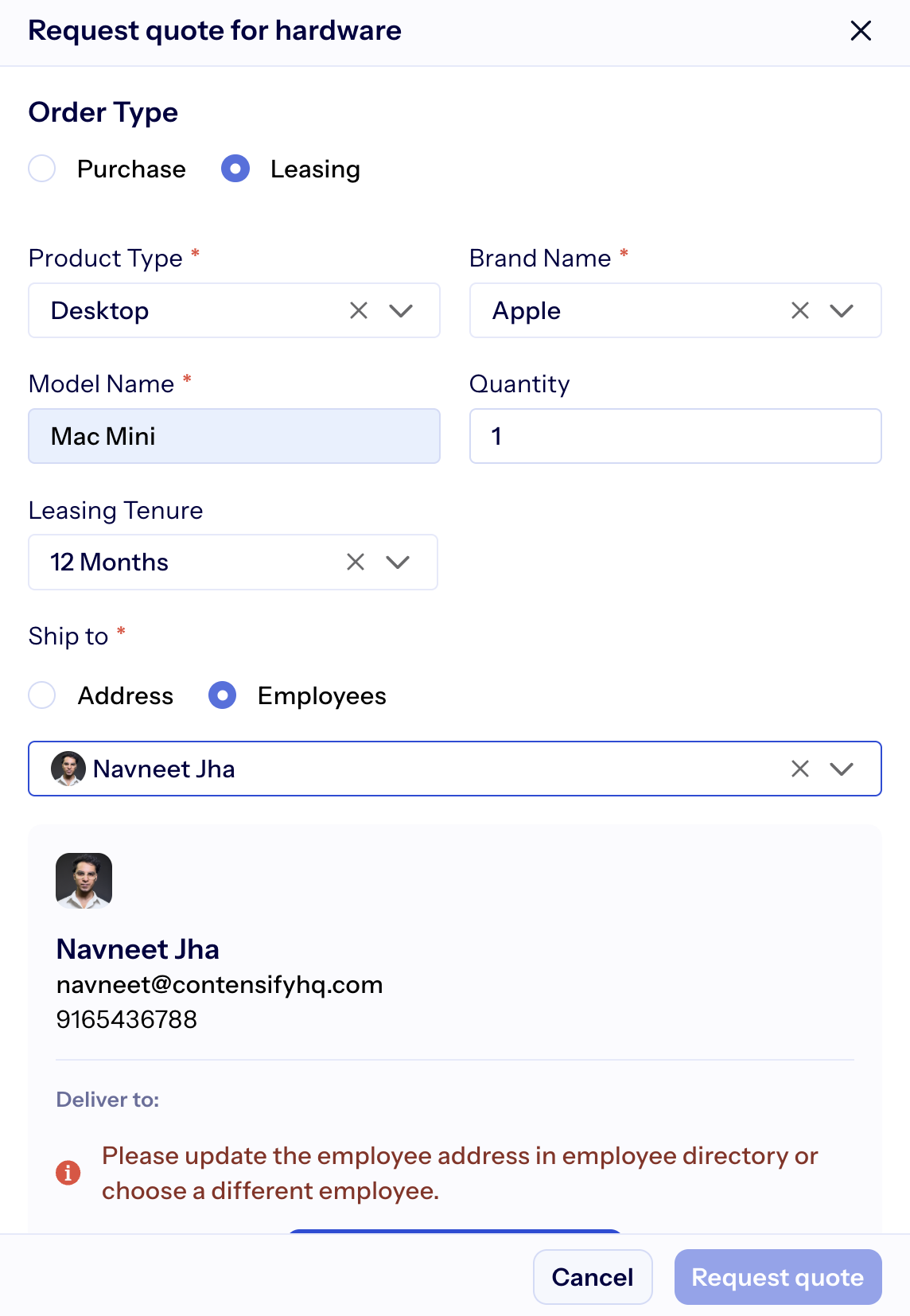Screen dimensions: 910x1316
Task: Click into the Quantity field
Action: 675,436
